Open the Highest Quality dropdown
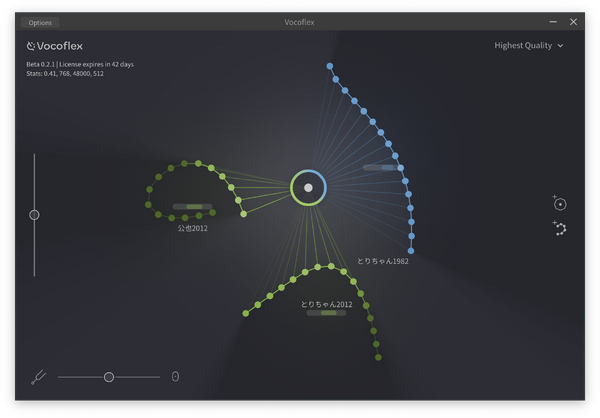Image resolution: width=600 pixels, height=418 pixels. point(528,46)
